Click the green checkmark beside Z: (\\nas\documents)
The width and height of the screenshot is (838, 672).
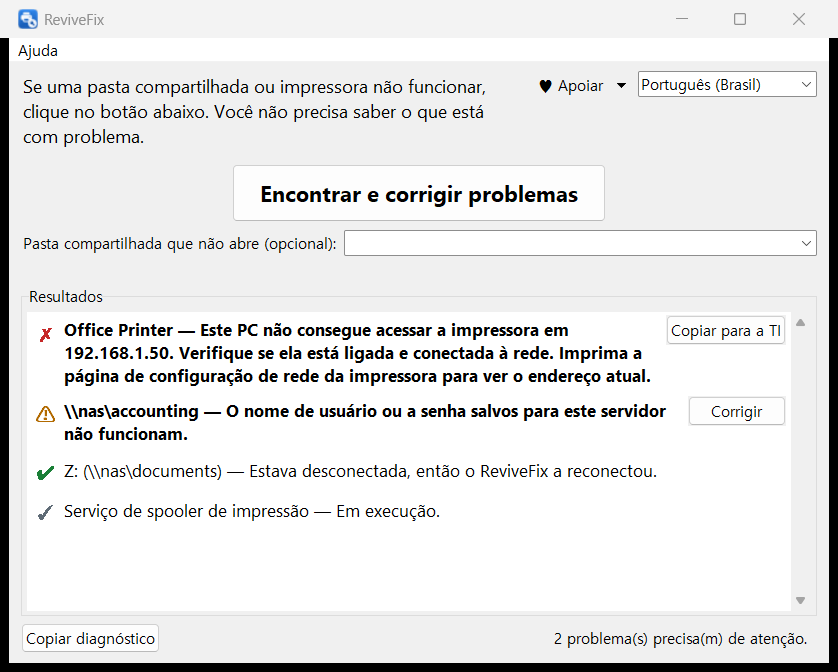coord(45,473)
